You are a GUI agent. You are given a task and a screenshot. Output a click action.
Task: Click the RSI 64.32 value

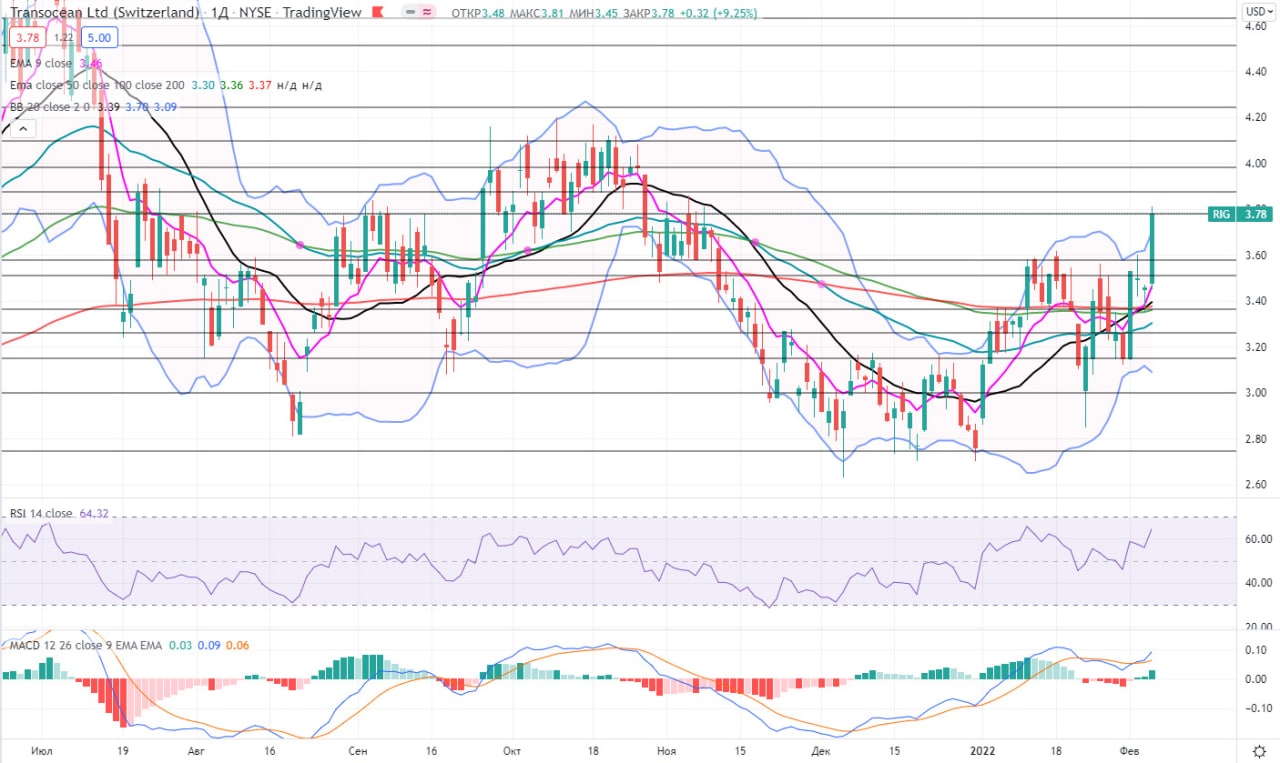pos(93,513)
